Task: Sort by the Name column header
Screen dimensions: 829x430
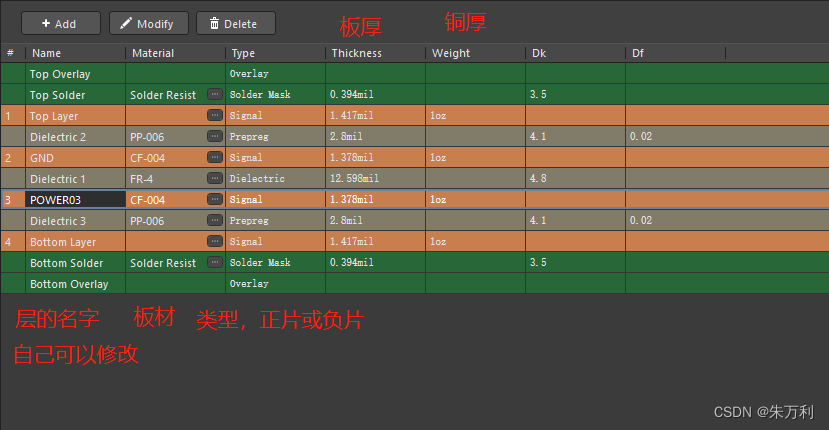Action: tap(76, 53)
